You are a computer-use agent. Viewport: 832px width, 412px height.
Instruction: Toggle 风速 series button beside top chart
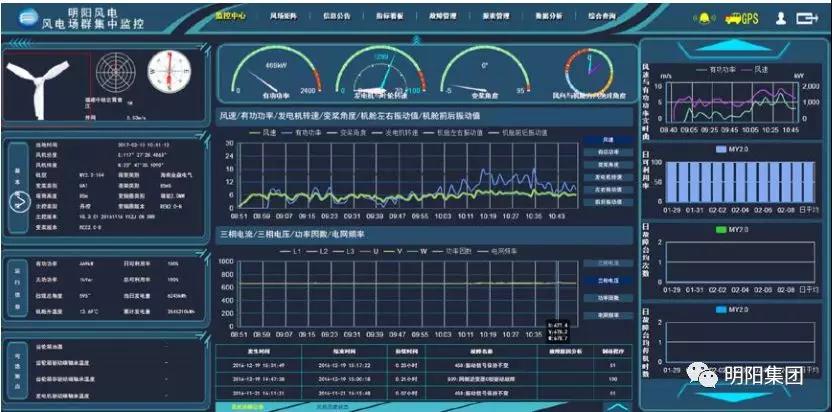(608, 140)
